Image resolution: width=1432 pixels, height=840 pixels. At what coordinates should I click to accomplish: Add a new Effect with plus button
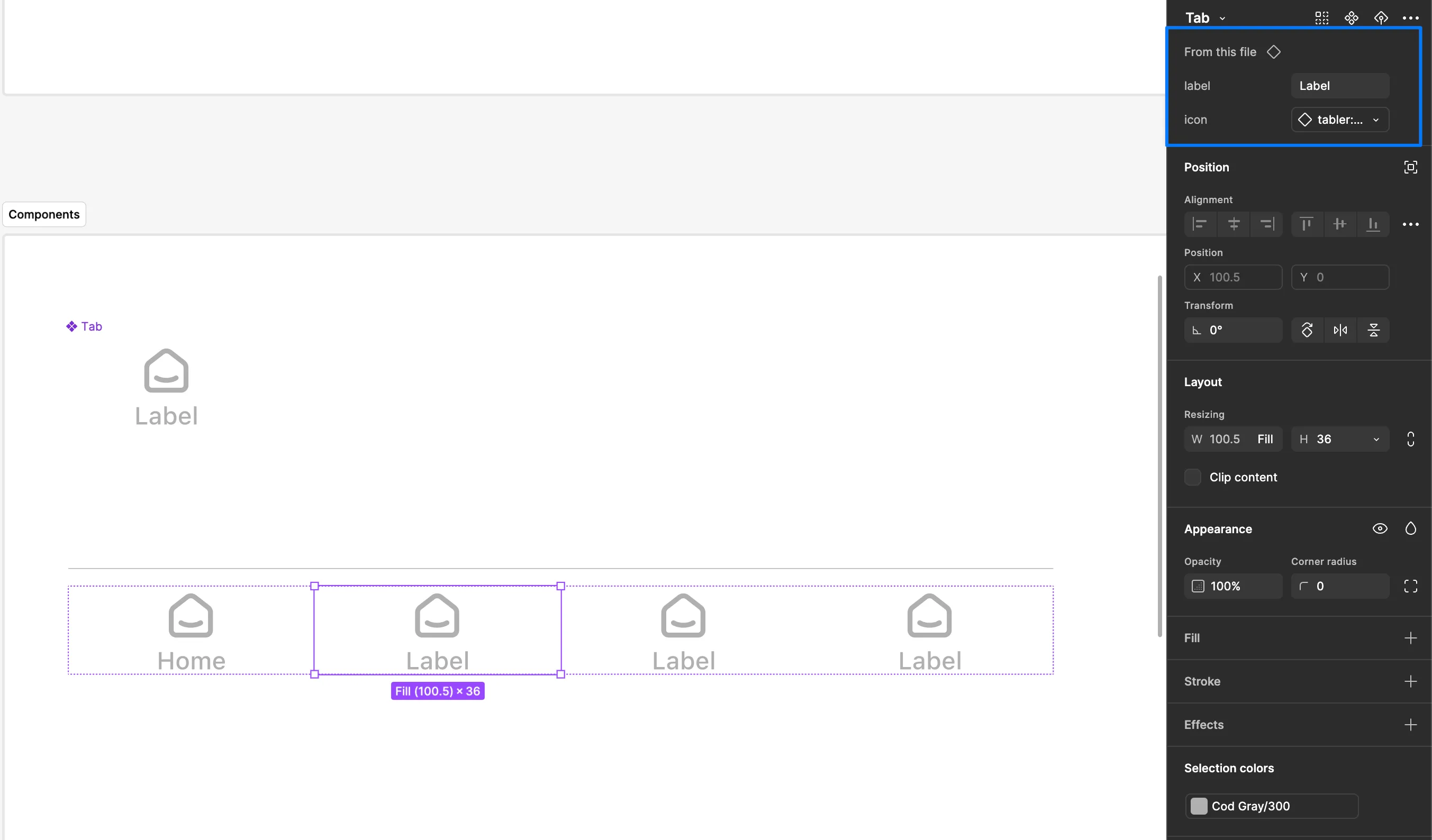pyautogui.click(x=1410, y=725)
